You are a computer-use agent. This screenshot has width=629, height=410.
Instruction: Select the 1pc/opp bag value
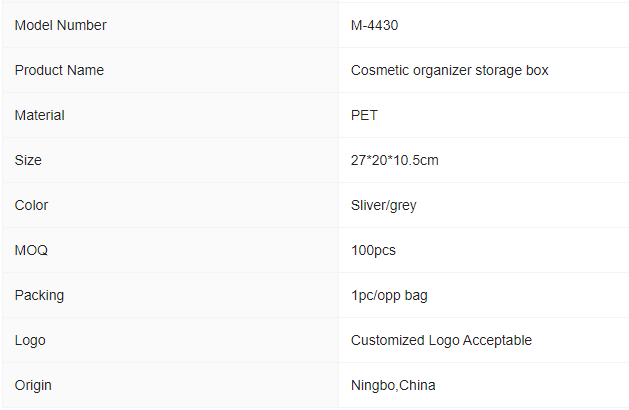pos(389,295)
